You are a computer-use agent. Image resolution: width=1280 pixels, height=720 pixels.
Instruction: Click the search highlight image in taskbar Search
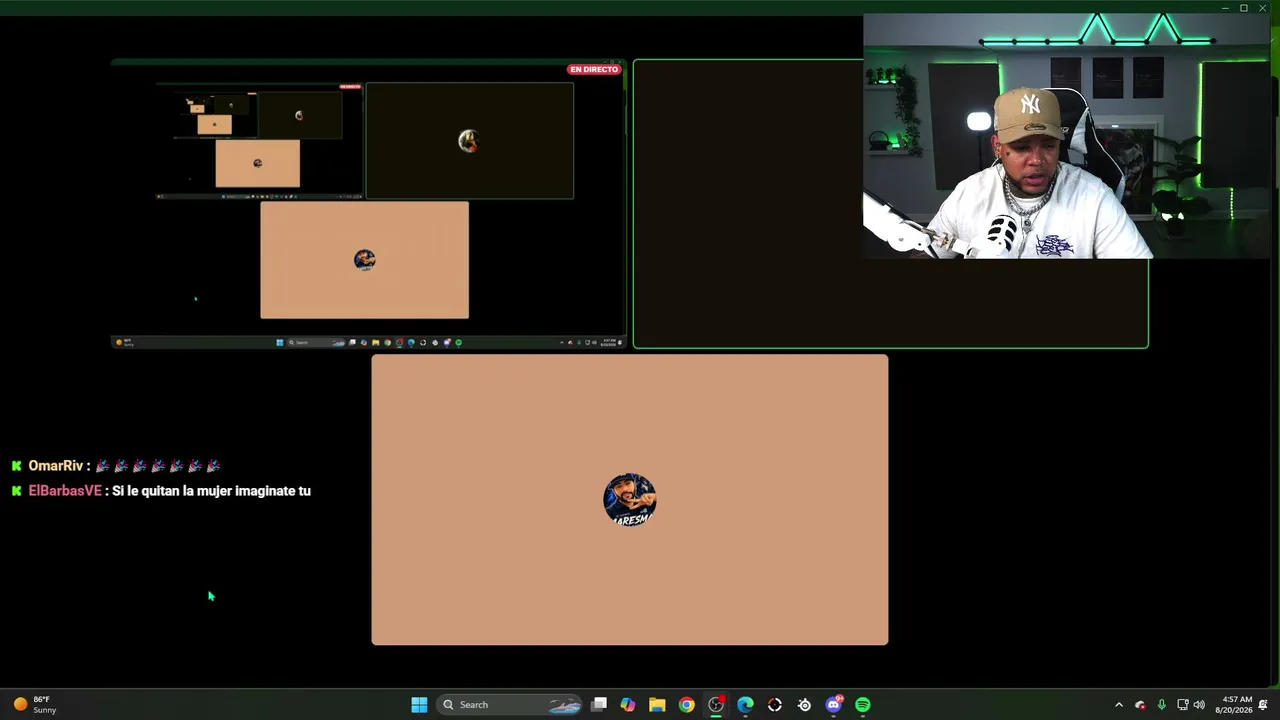point(565,705)
